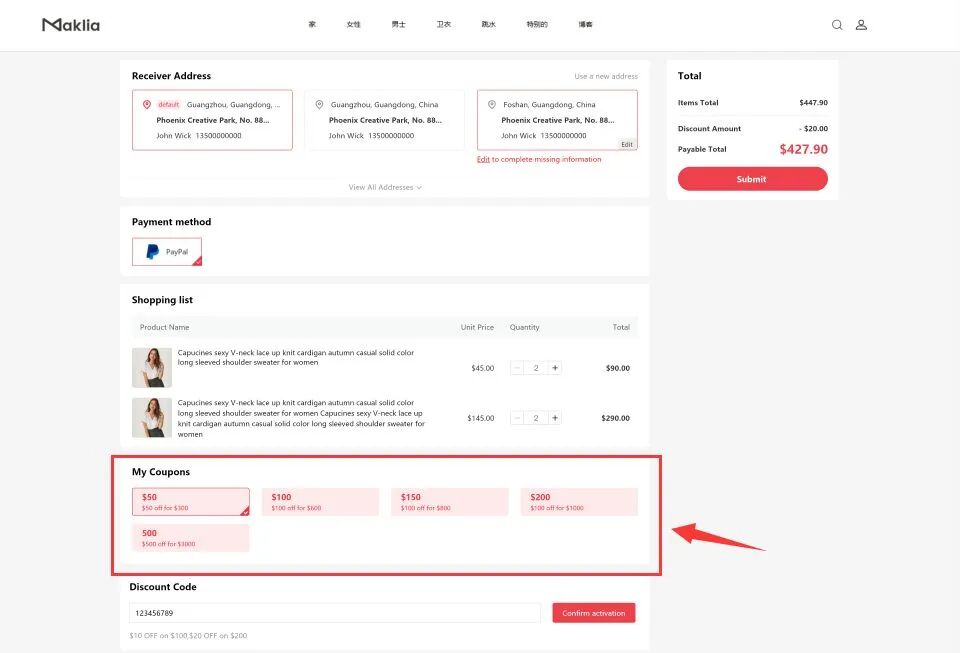Click the Discount Amount -$20.00 value
960x653 pixels.
(x=813, y=129)
